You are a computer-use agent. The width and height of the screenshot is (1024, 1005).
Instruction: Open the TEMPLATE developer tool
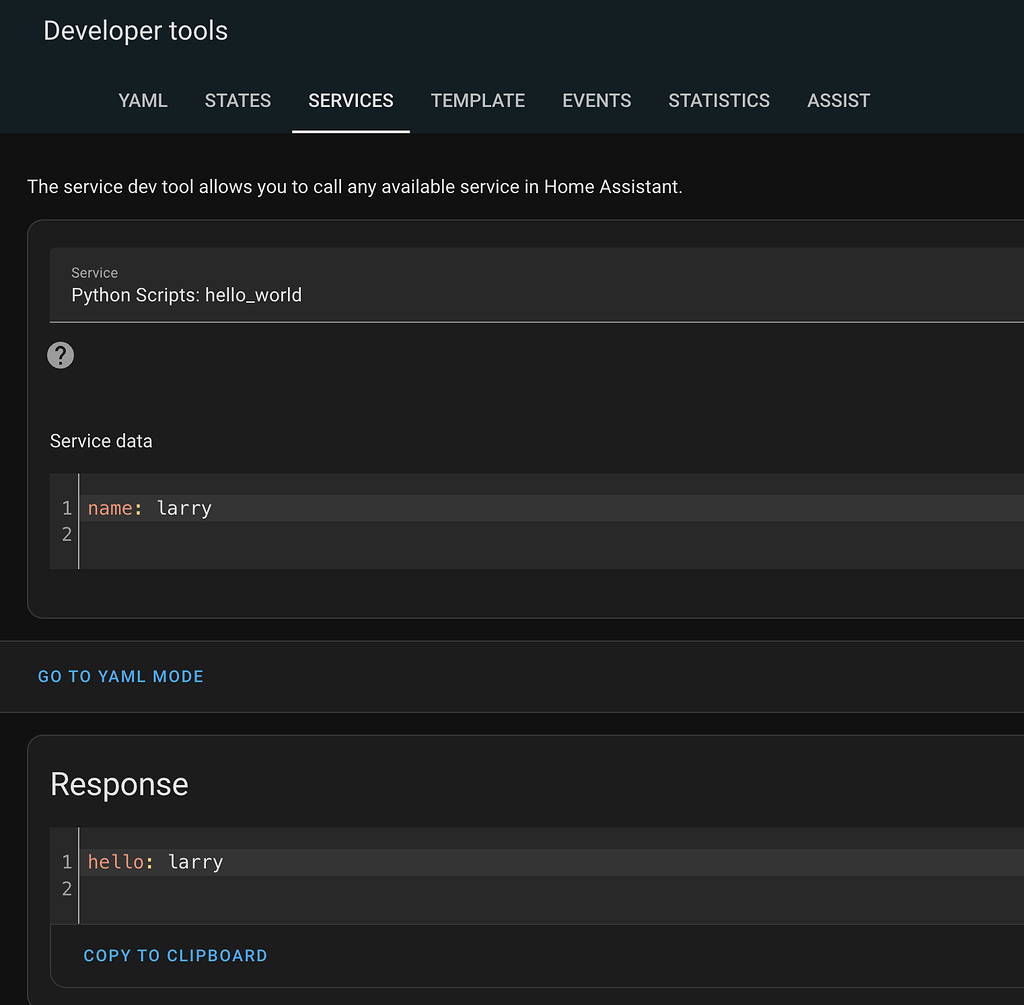point(477,100)
